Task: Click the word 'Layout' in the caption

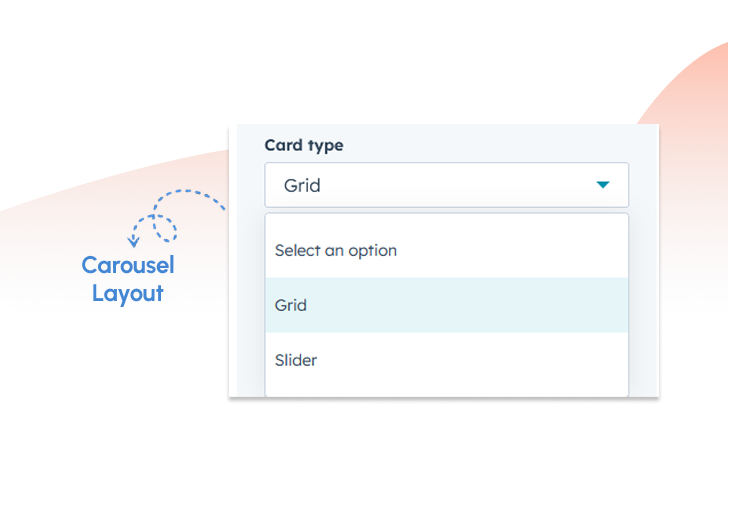Action: click(x=128, y=294)
